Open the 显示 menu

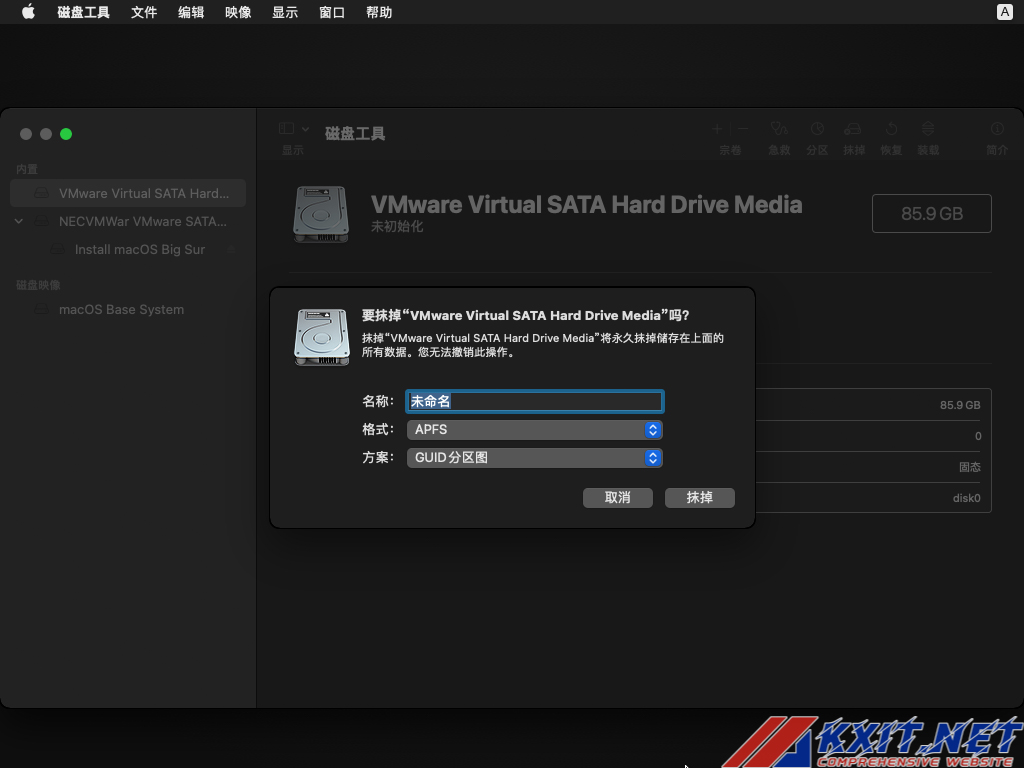click(285, 12)
